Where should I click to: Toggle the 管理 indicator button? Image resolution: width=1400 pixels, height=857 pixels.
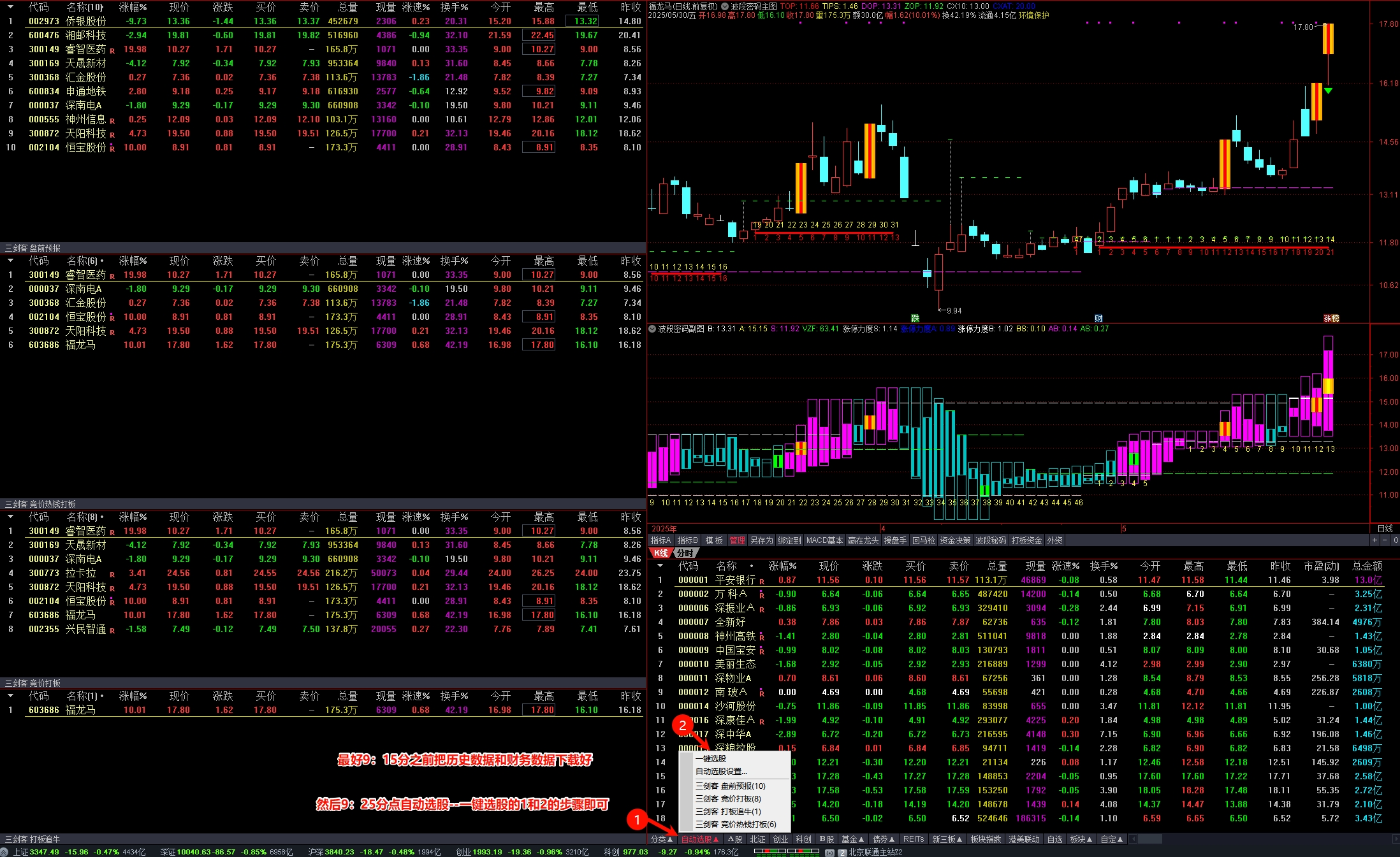coord(737,540)
